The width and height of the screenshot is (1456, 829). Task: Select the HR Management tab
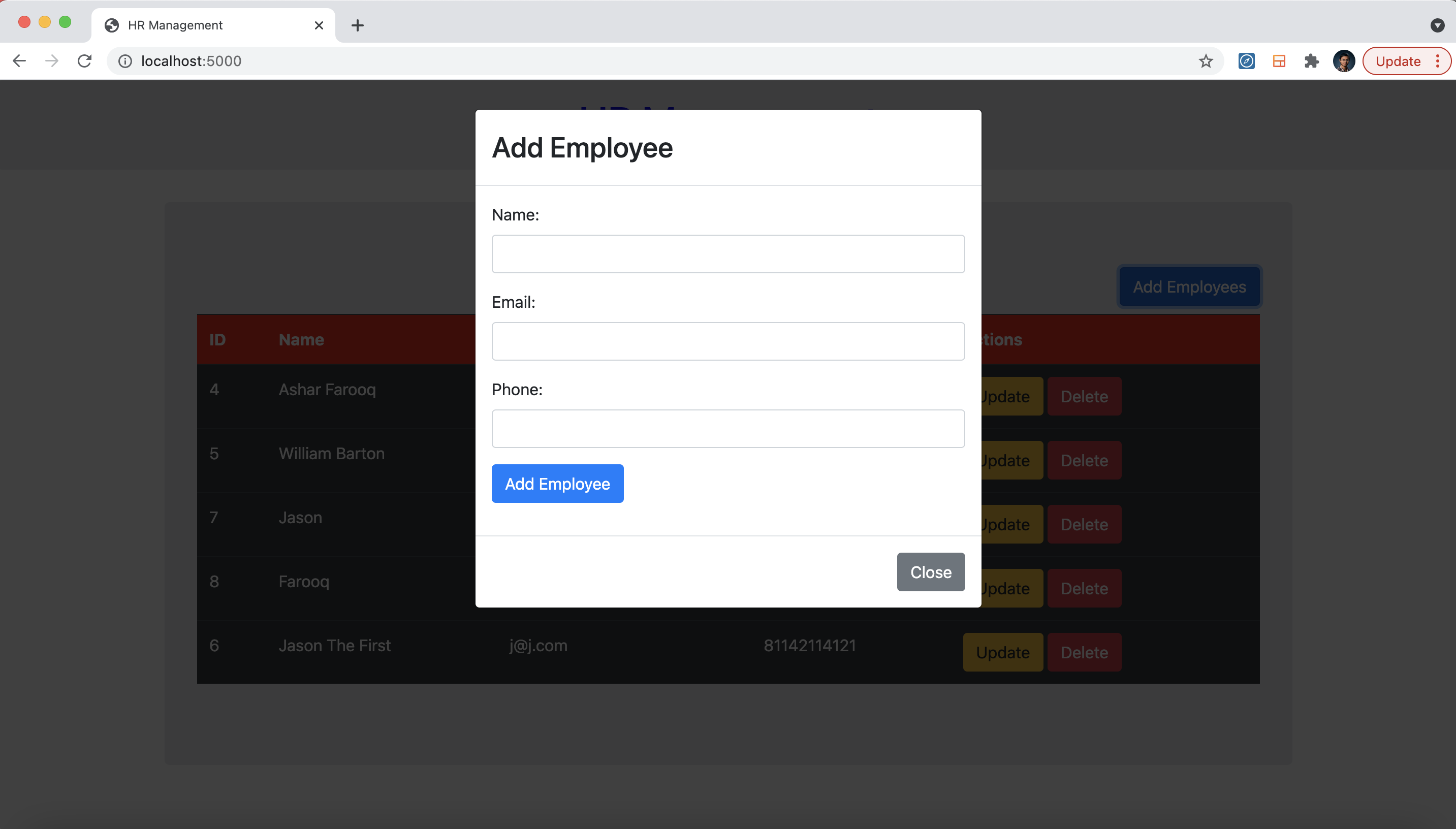tap(213, 25)
